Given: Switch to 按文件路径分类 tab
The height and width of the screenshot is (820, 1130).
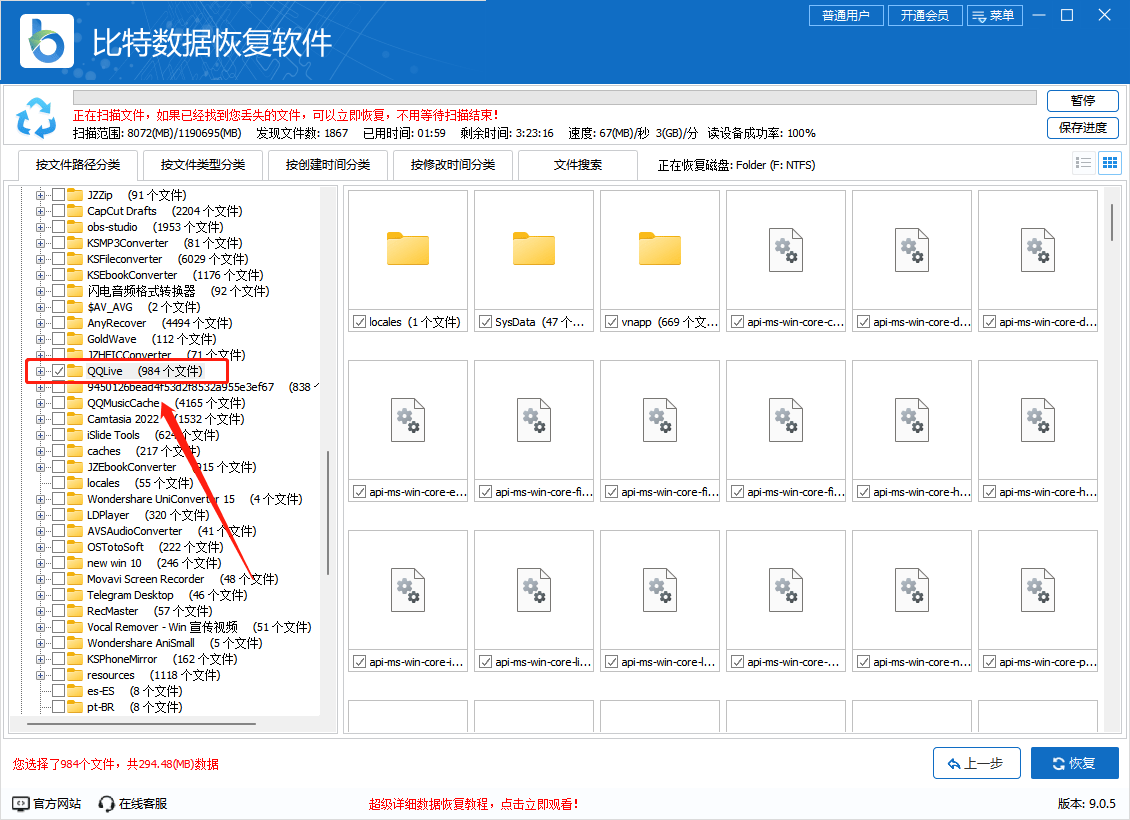Looking at the screenshot, I should [78, 165].
